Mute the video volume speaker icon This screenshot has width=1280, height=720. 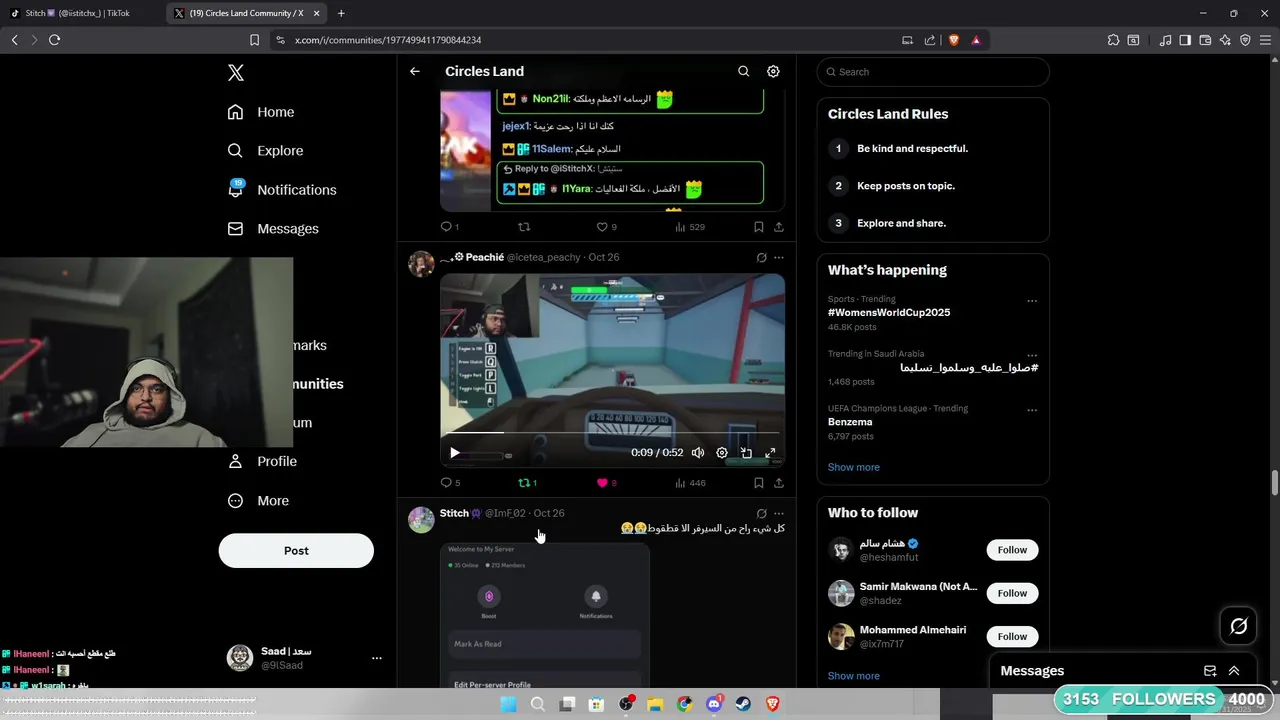[698, 453]
